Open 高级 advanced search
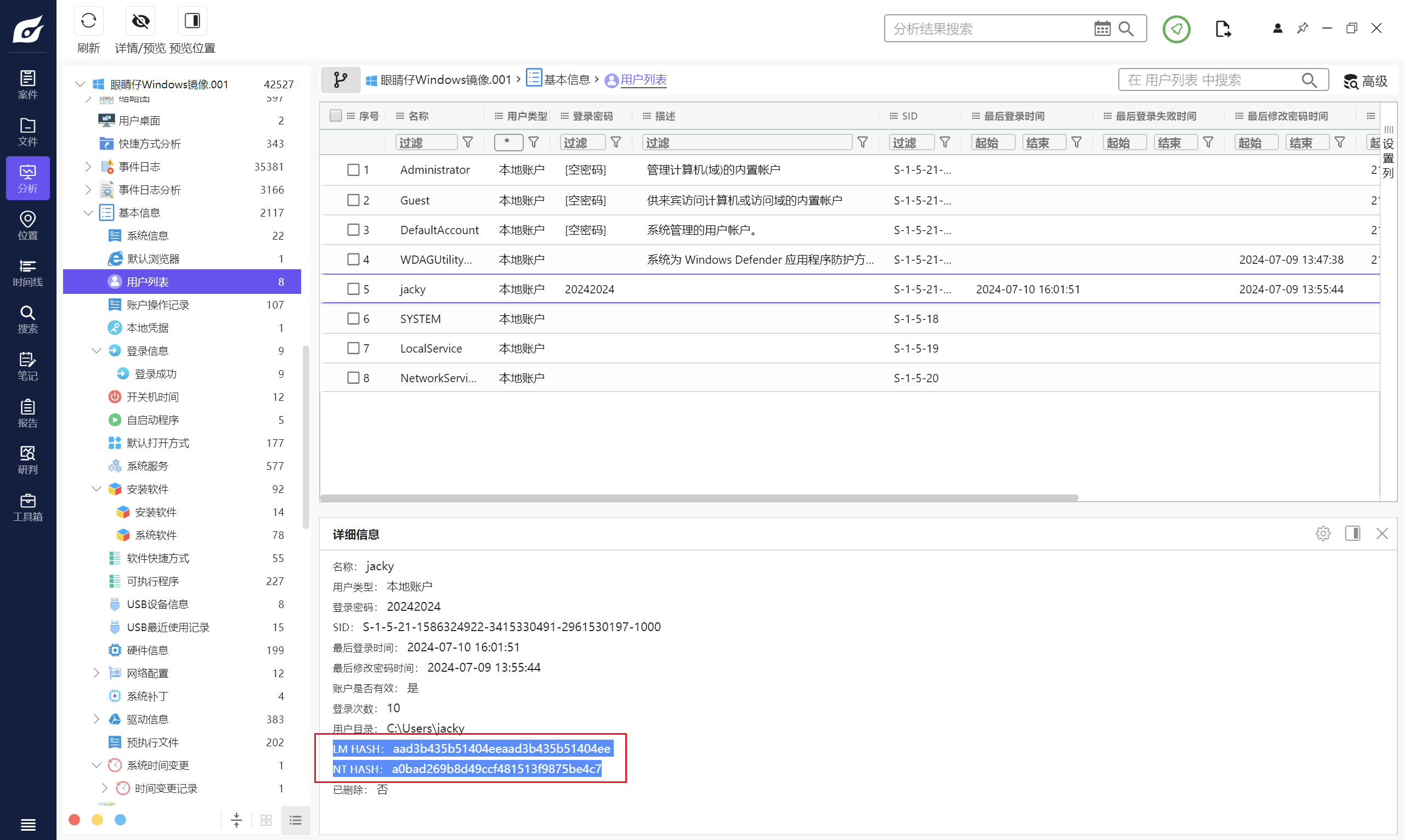 pyautogui.click(x=1366, y=81)
